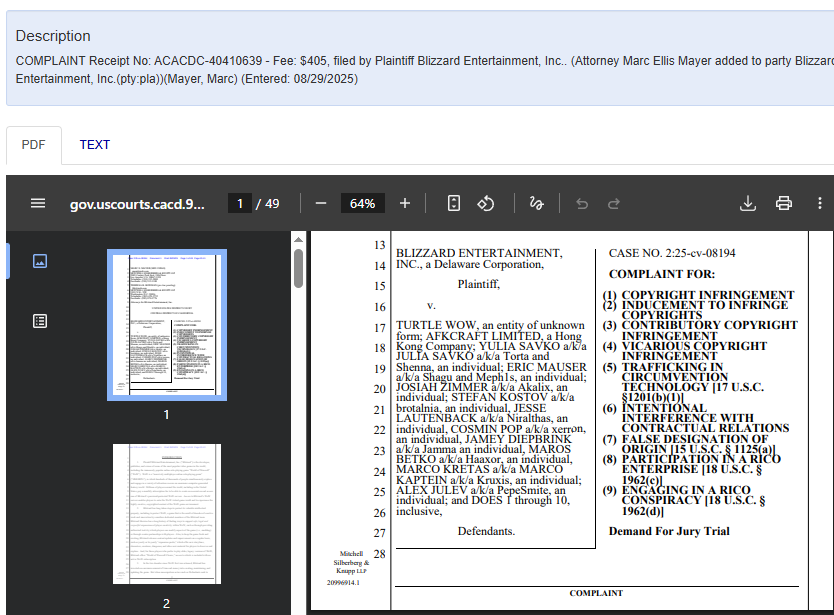Click the case number 2:25-cv-08194 text
The width and height of the screenshot is (834, 615).
tap(700, 253)
